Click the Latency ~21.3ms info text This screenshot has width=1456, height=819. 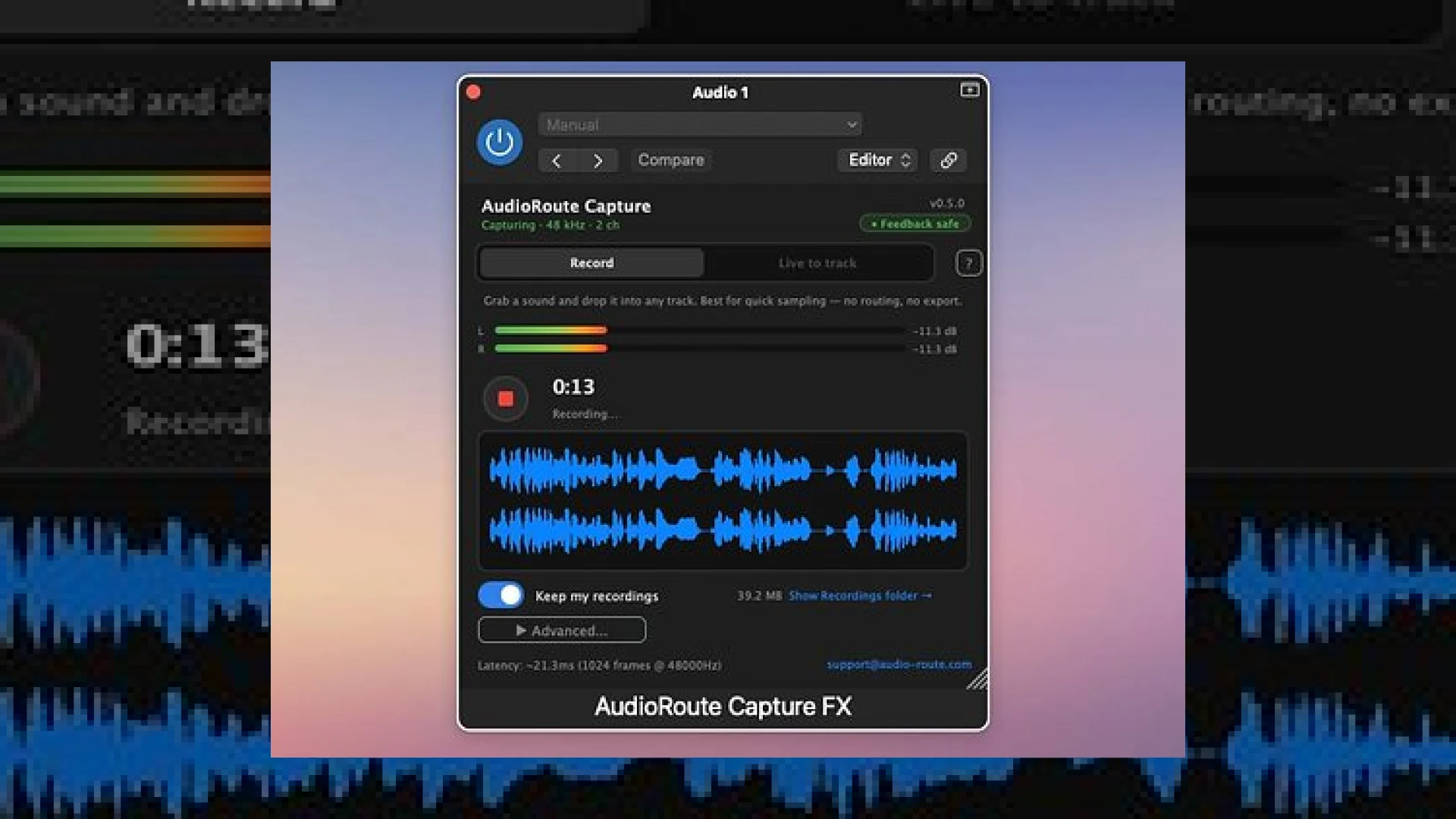click(x=599, y=666)
